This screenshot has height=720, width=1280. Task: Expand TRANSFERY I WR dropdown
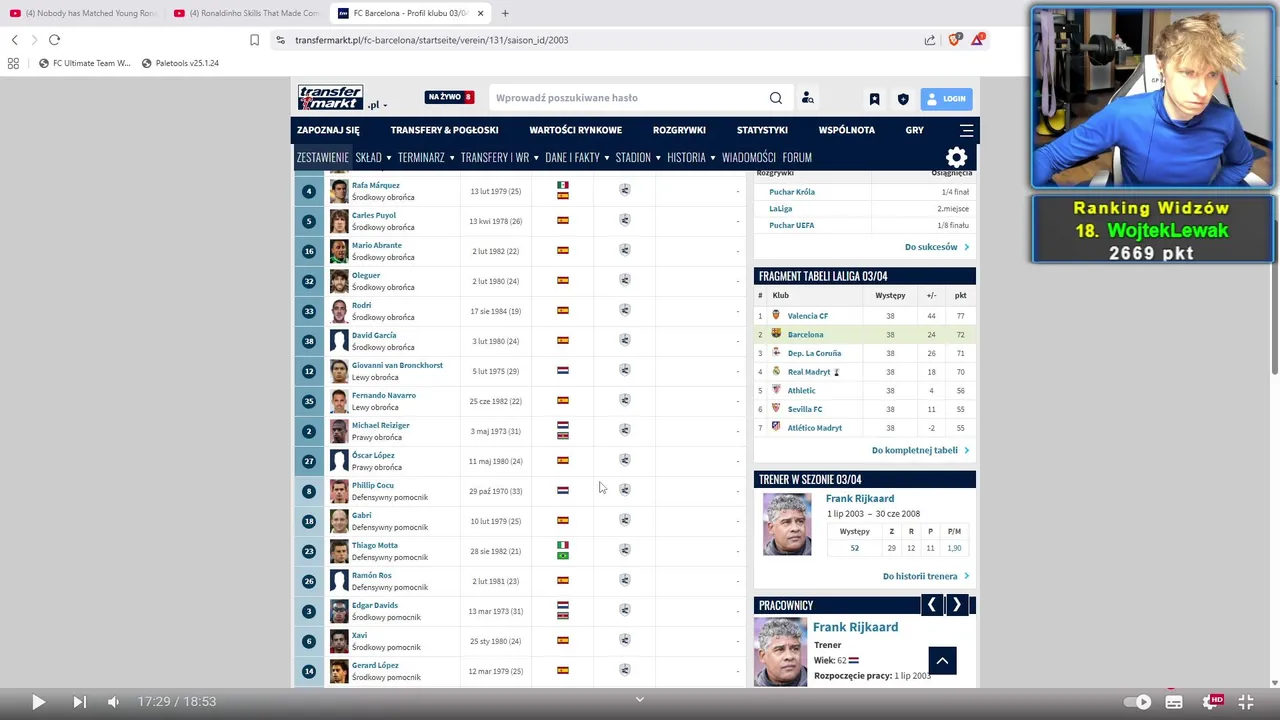(499, 157)
